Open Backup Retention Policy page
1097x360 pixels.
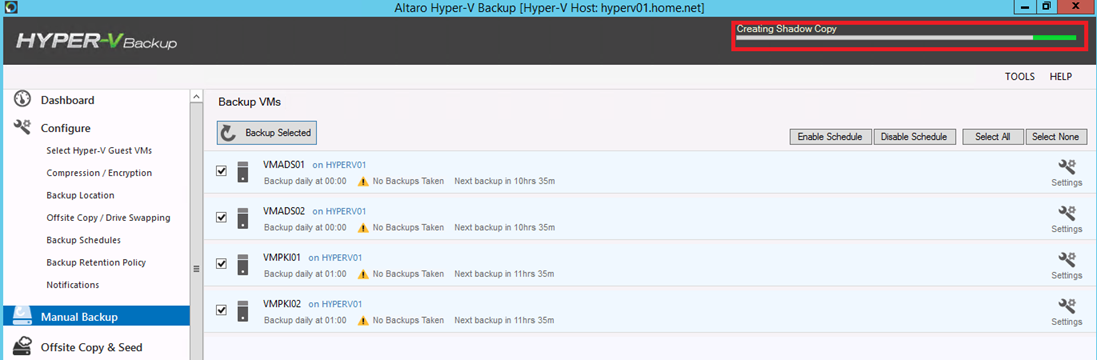point(96,263)
